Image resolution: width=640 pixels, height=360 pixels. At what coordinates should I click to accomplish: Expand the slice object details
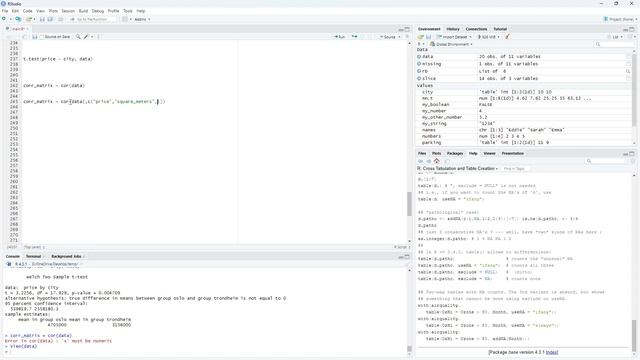419,78
